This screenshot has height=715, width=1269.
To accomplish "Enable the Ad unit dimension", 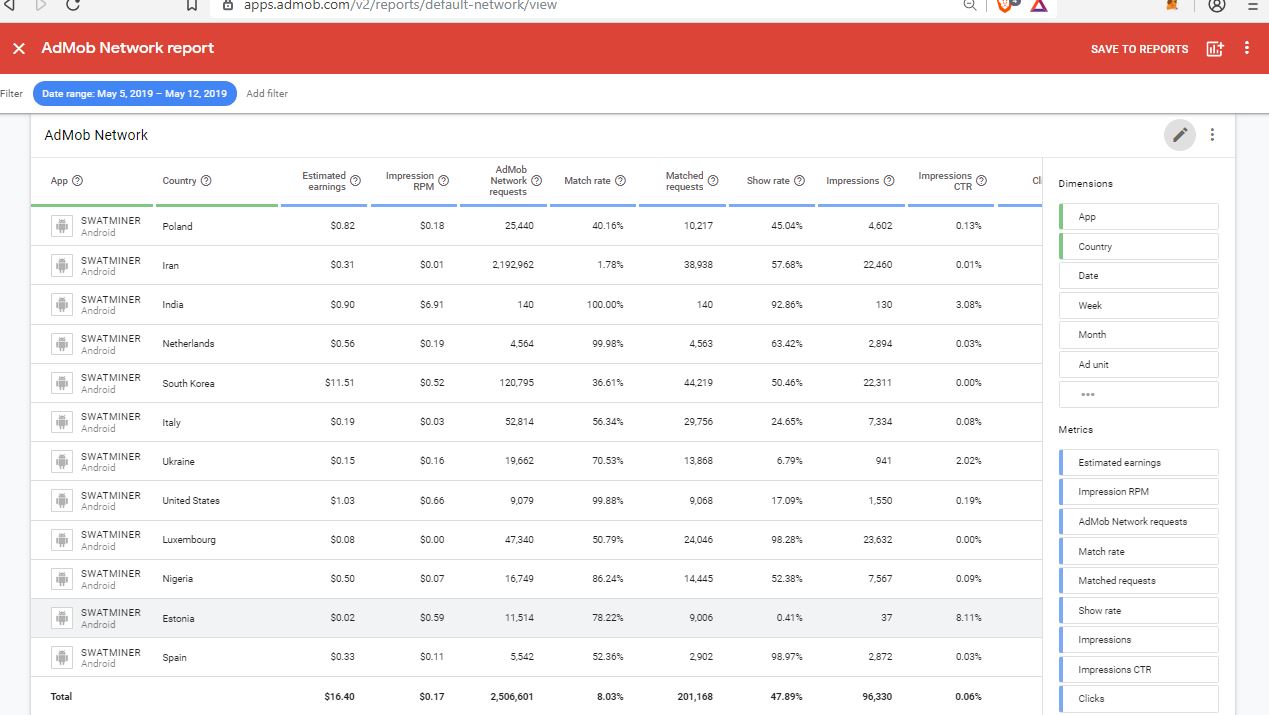I will 1139,364.
